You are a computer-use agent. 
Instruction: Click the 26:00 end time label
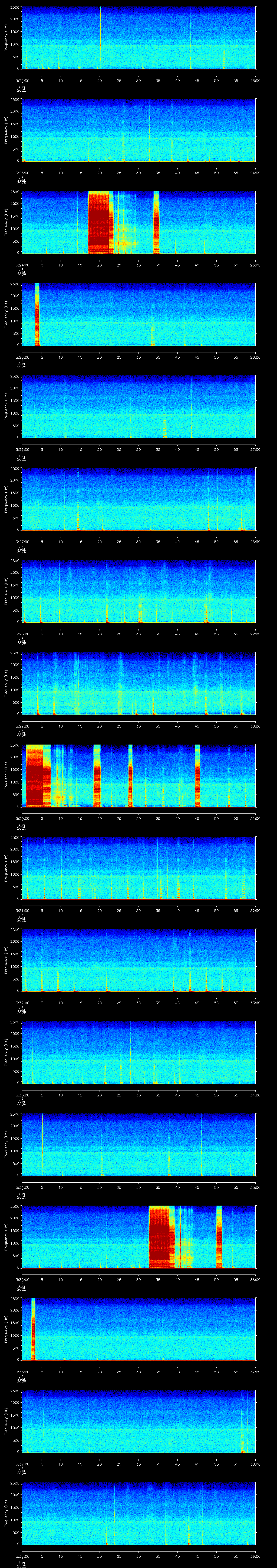(255, 357)
